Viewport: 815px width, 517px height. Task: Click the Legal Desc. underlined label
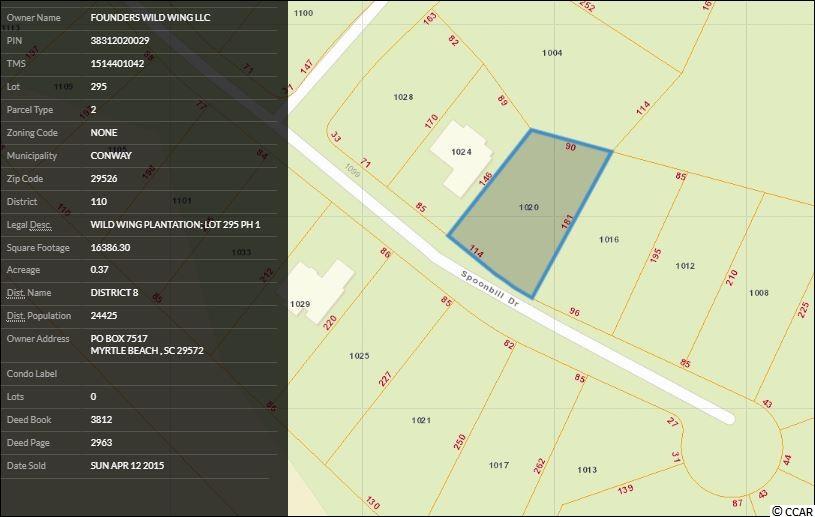29,224
